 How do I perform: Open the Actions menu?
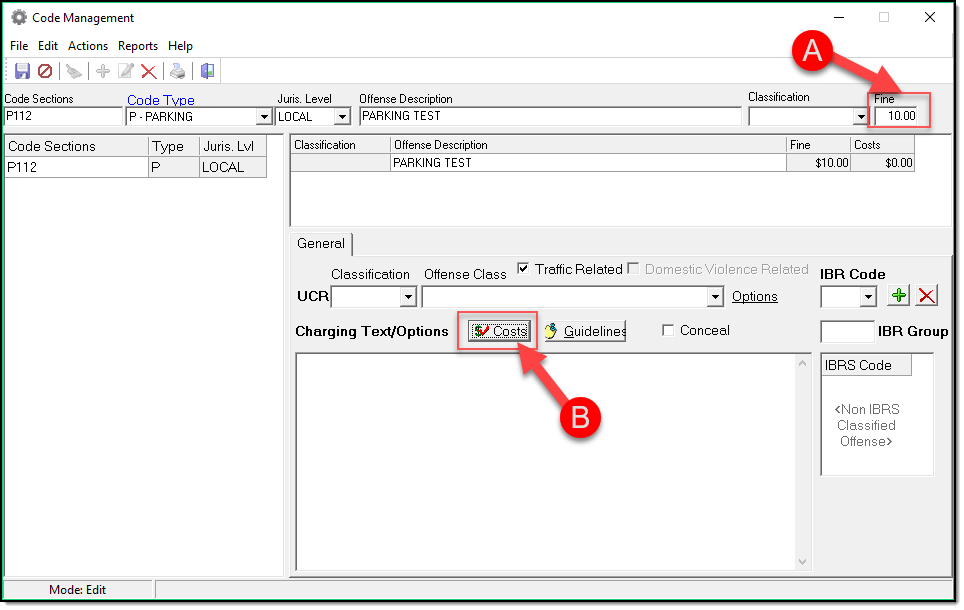pyautogui.click(x=88, y=46)
